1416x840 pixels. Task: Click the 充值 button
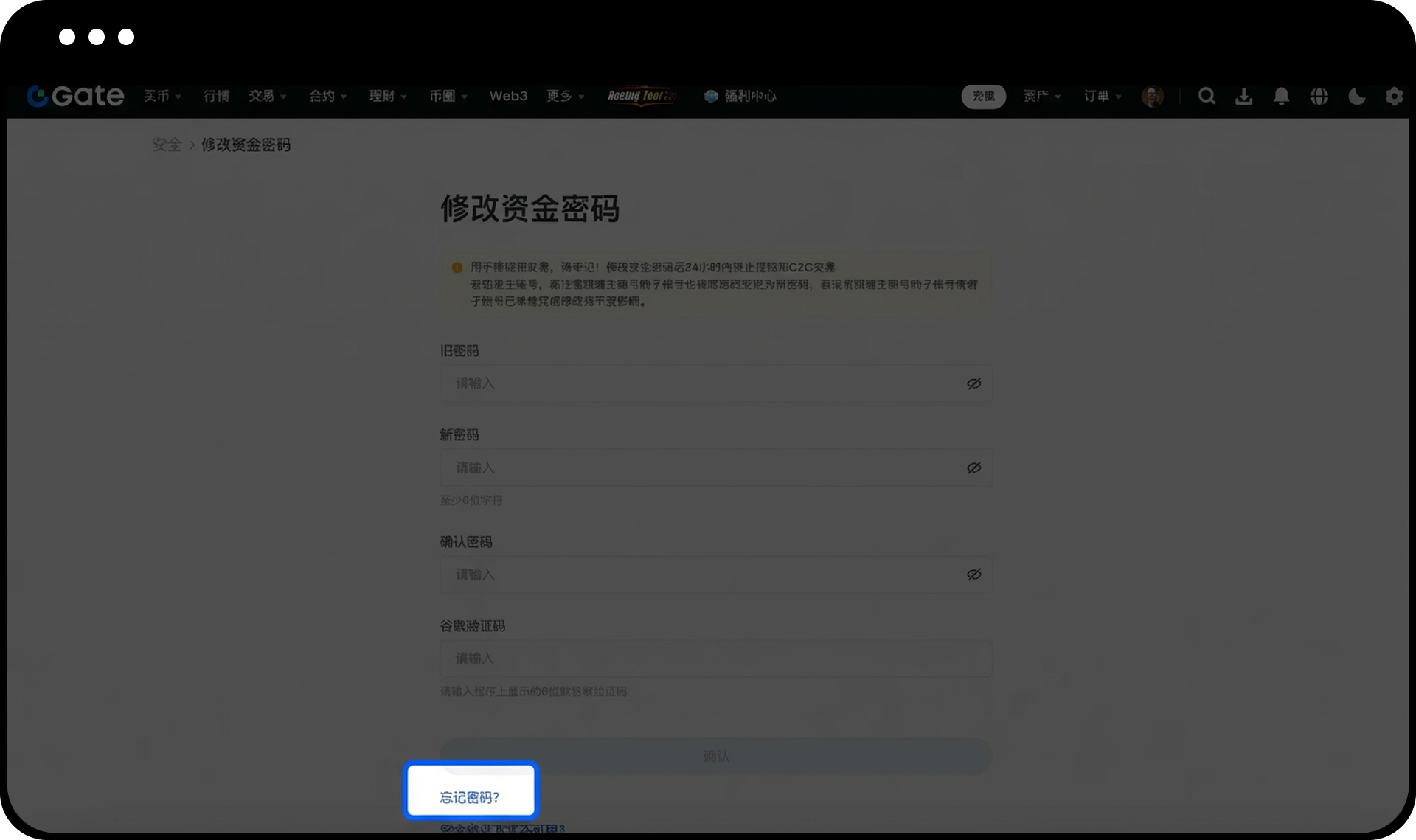pyautogui.click(x=983, y=96)
